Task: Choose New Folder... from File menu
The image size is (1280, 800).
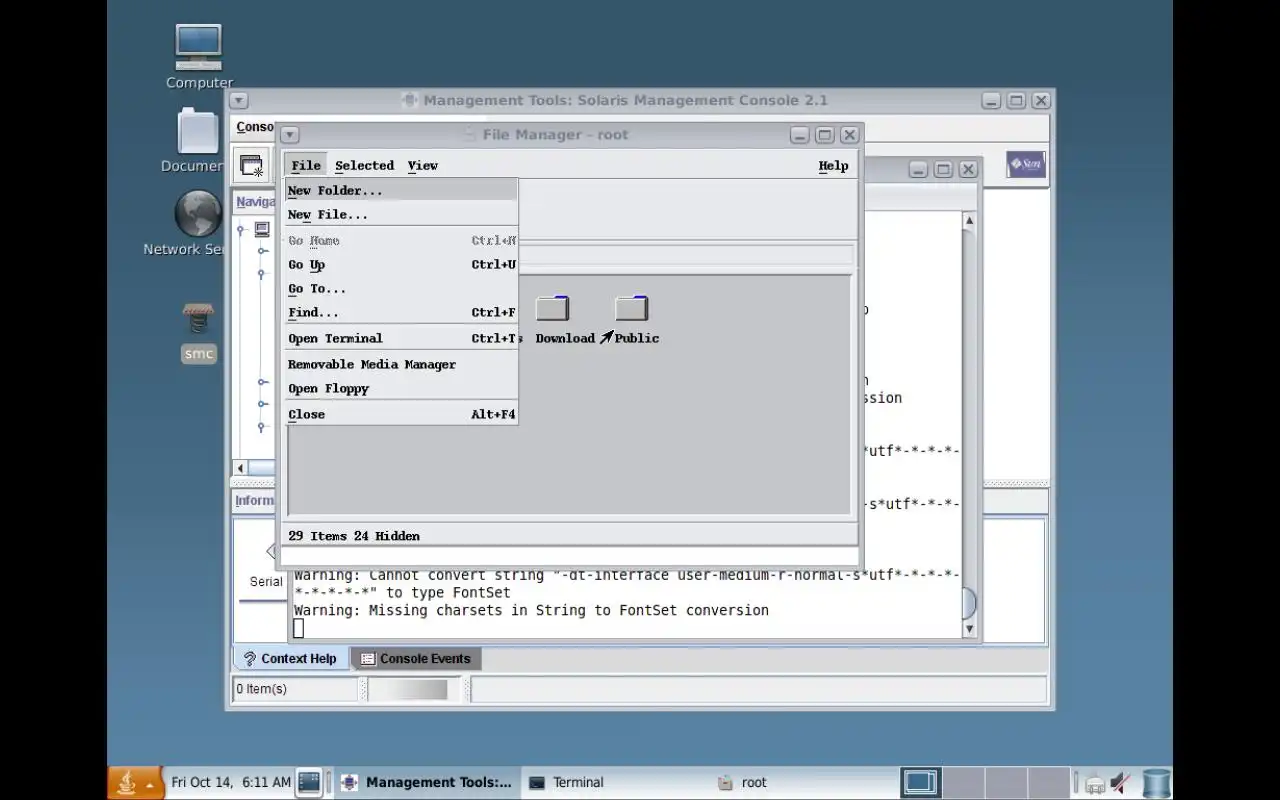Action: pyautogui.click(x=401, y=190)
